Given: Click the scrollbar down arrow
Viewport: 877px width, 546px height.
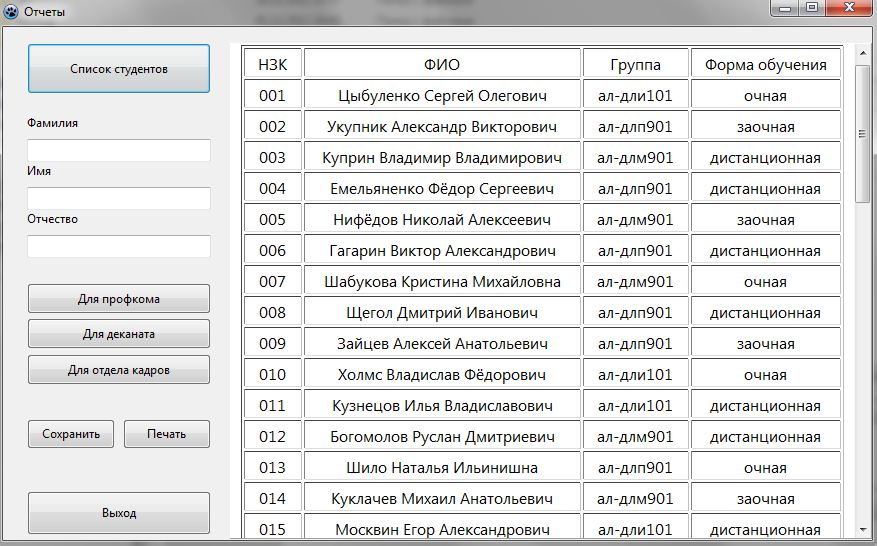Looking at the screenshot, I should pos(862,529).
